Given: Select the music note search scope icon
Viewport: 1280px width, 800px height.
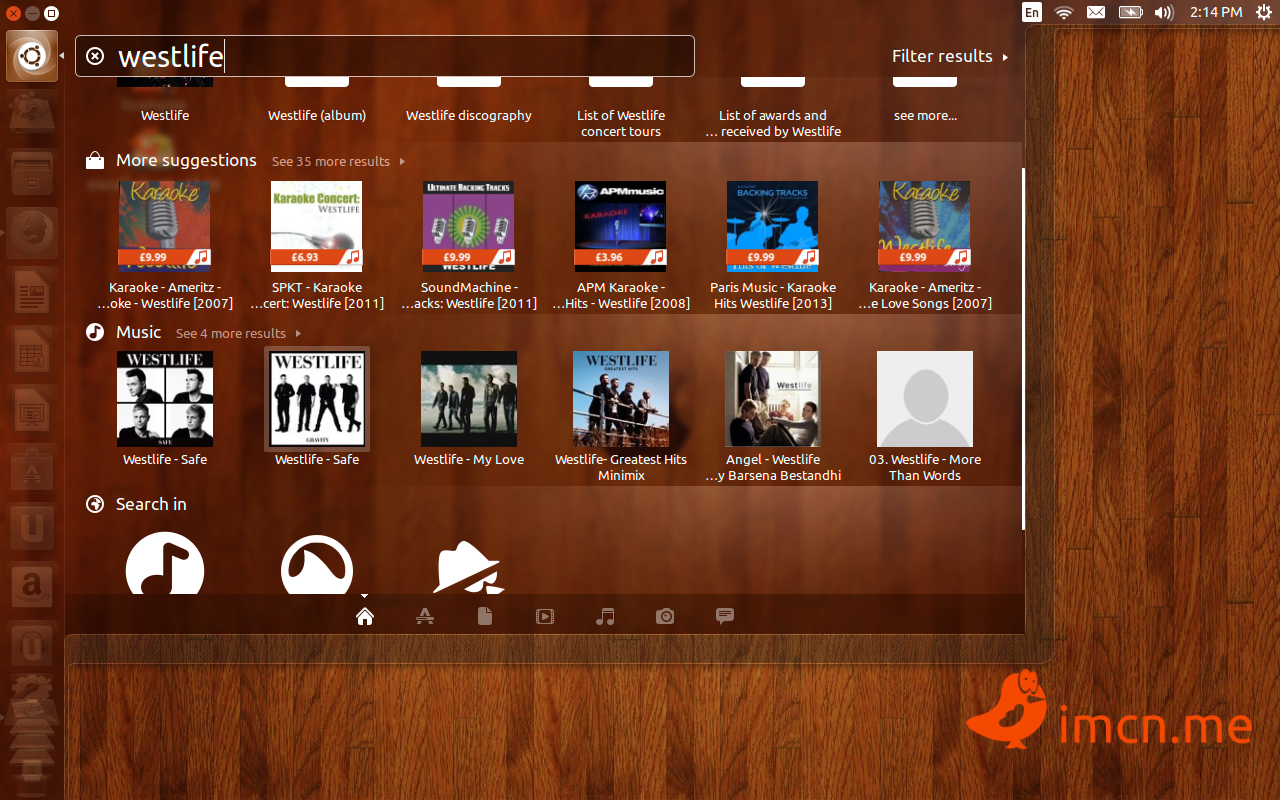Looking at the screenshot, I should point(165,564).
